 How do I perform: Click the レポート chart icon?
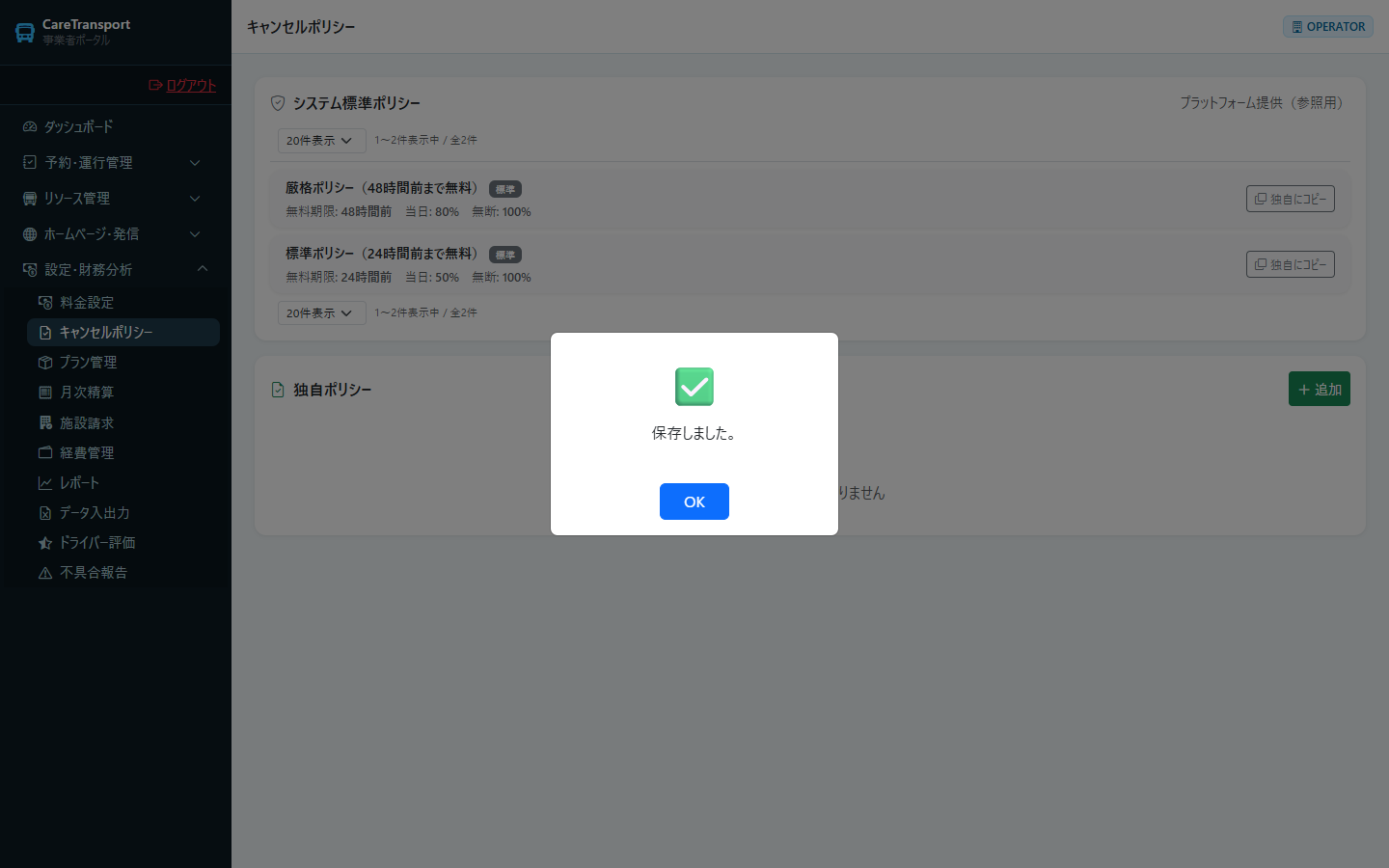tap(45, 482)
